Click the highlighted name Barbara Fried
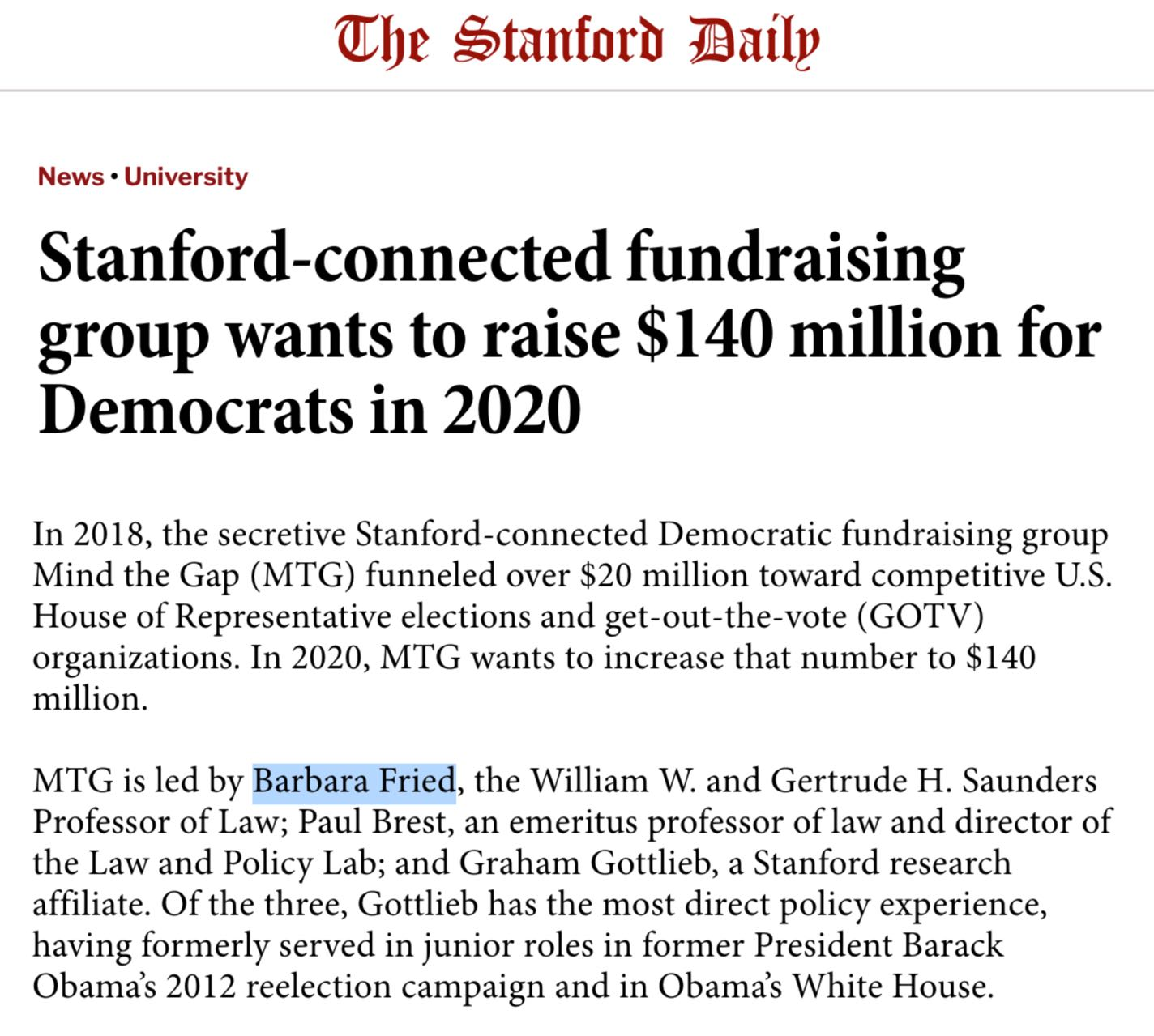Screen dimensions: 1154x1036 tap(353, 782)
